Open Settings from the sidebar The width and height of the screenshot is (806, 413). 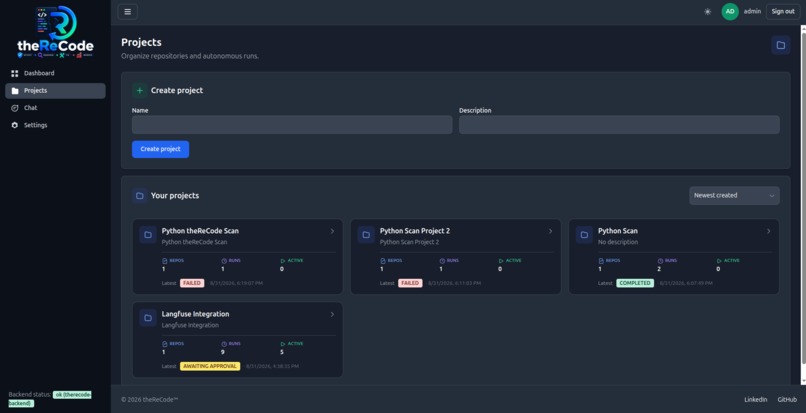(56, 125)
